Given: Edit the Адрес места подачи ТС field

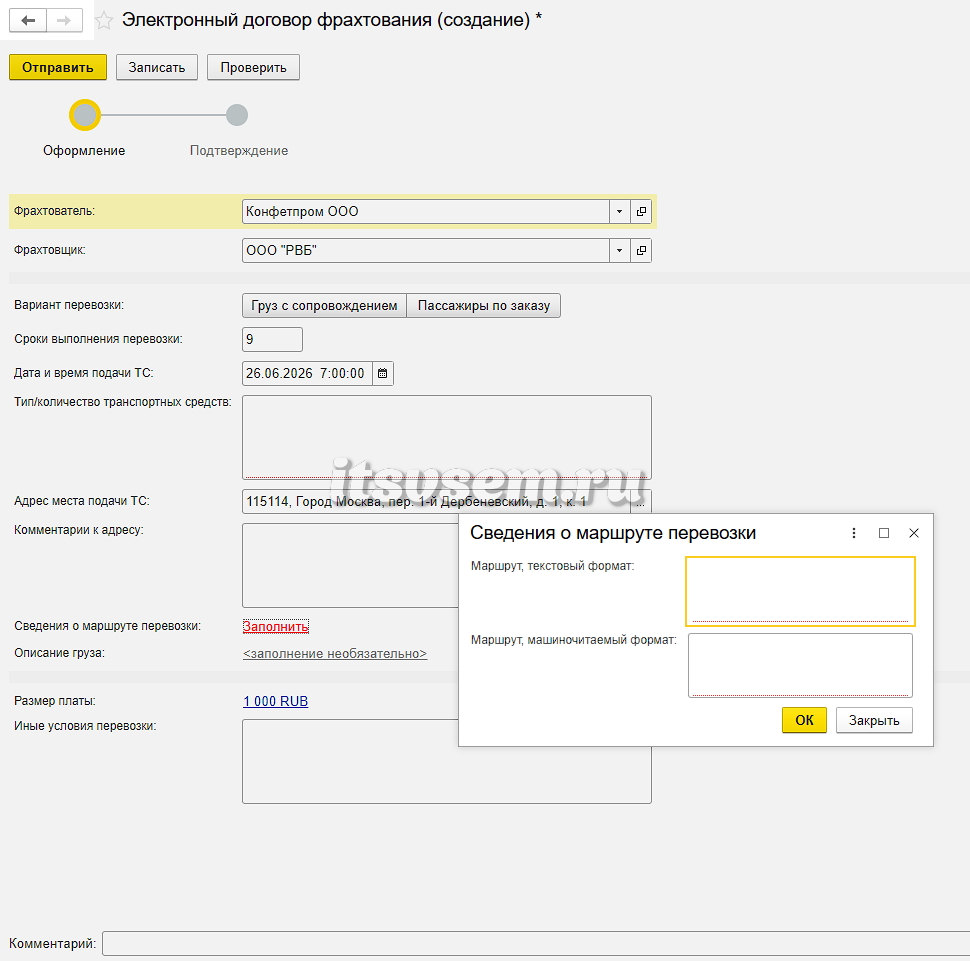Looking at the screenshot, I should (x=436, y=502).
